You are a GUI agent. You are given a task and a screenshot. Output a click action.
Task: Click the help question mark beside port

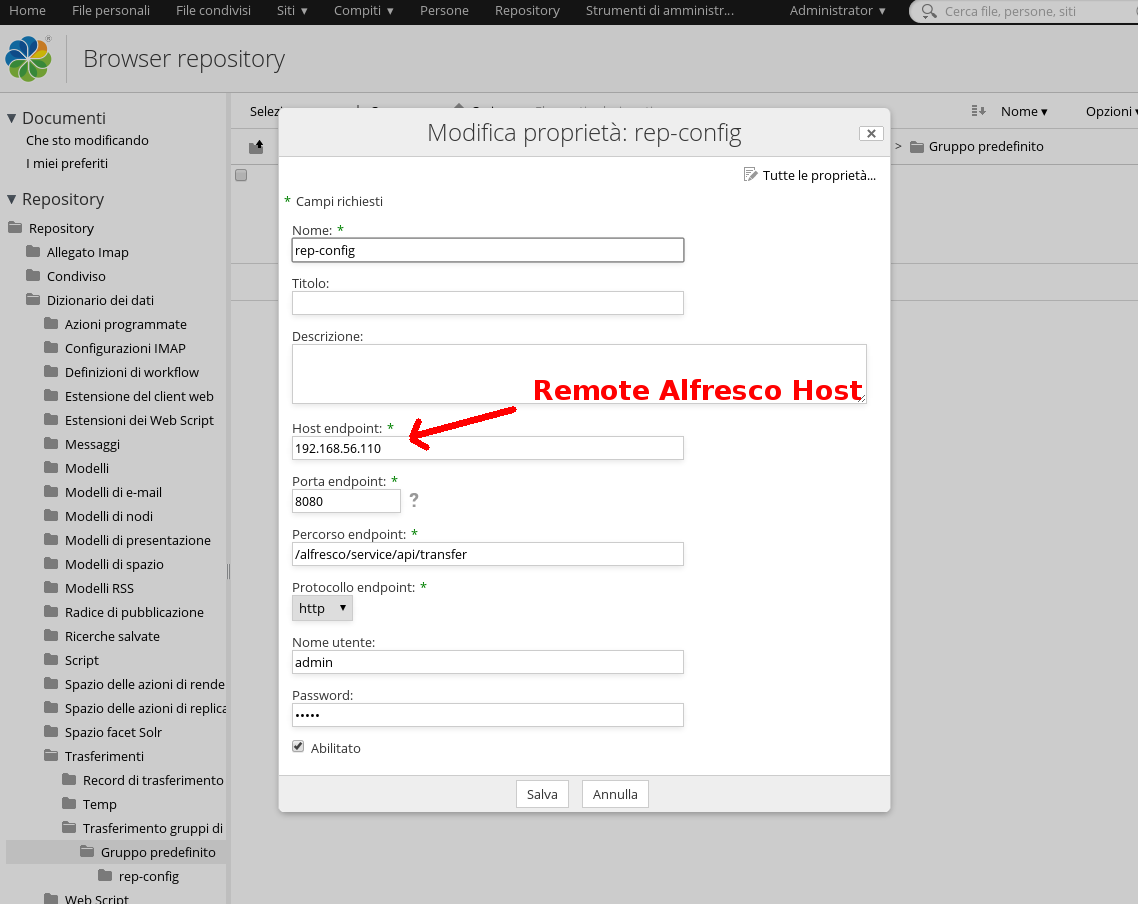[x=413, y=500]
